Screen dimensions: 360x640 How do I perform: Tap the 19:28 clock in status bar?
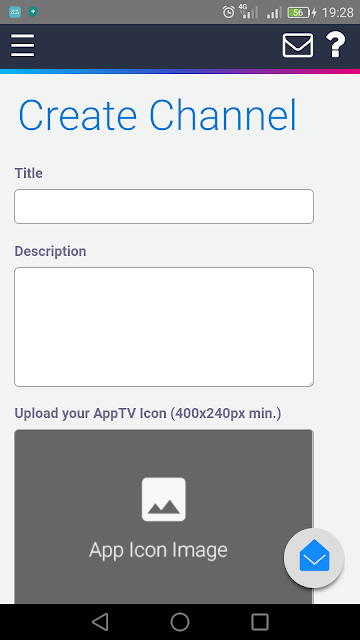pyautogui.click(x=338, y=13)
